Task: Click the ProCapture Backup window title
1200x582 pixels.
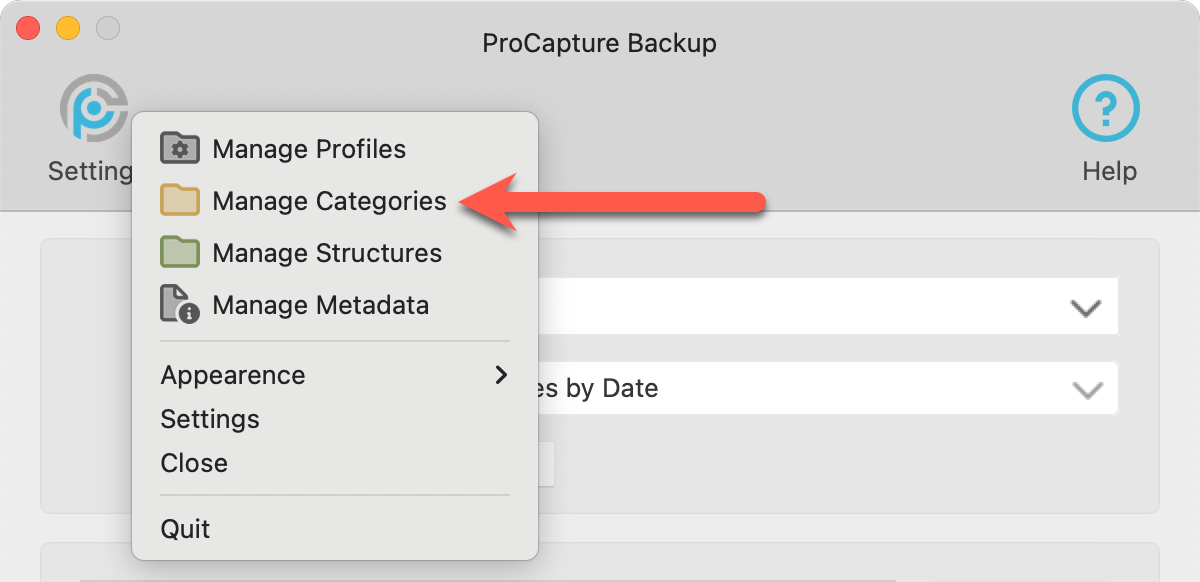Action: [599, 44]
